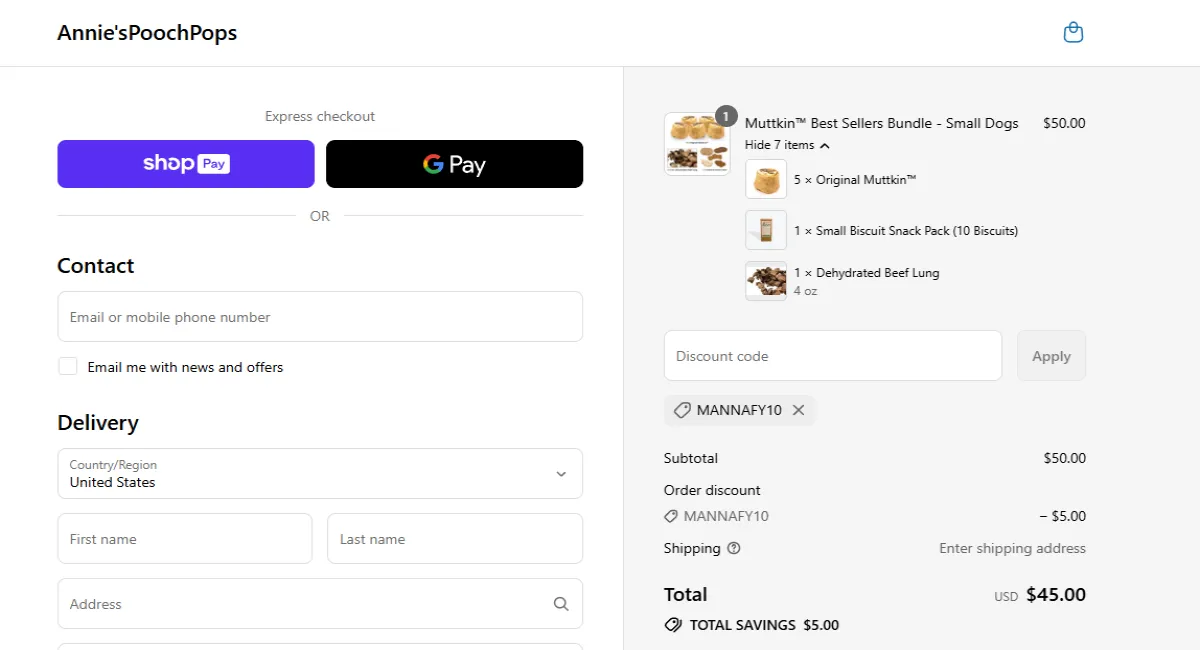The image size is (1200, 650).
Task: Pay with the Shop Pay button
Action: [186, 164]
